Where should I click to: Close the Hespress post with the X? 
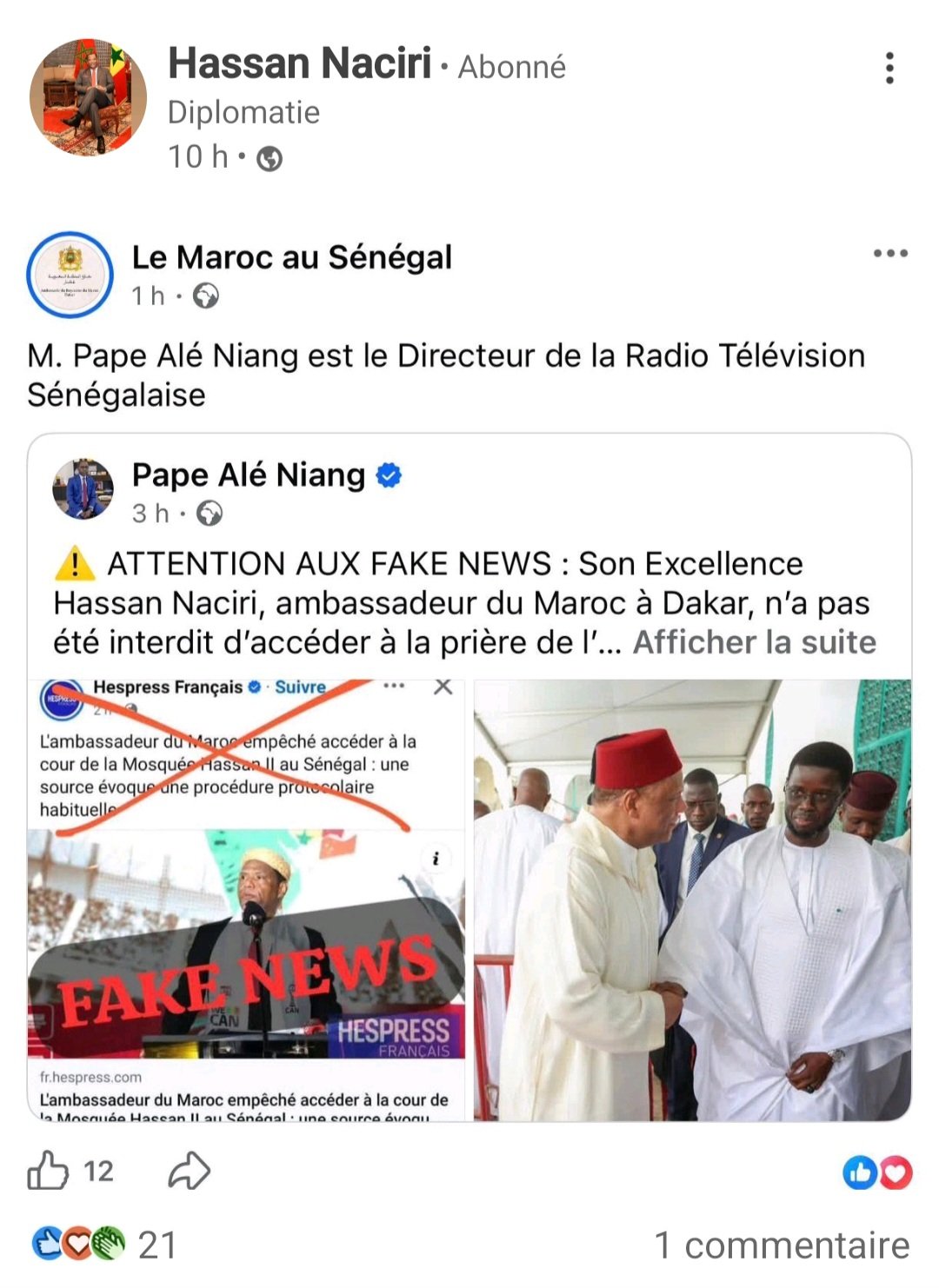[x=443, y=687]
